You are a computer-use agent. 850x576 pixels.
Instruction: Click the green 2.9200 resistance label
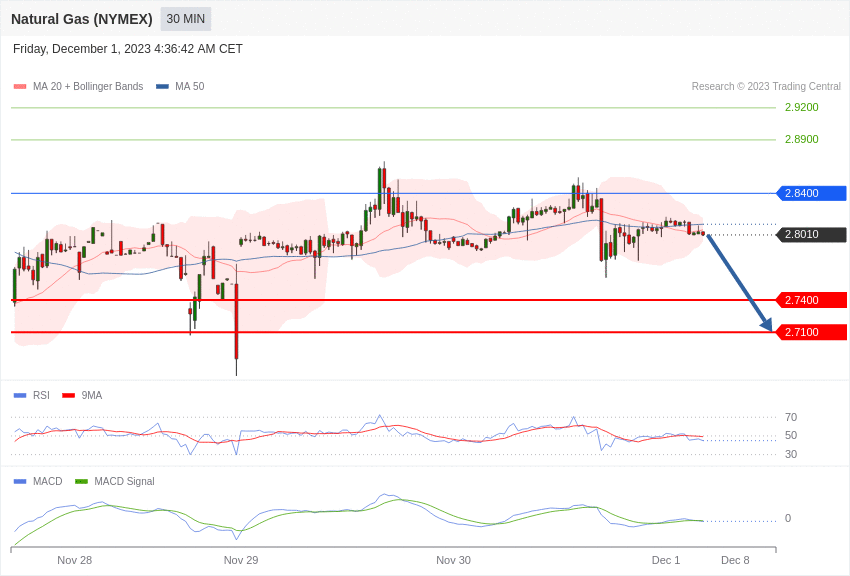pyautogui.click(x=801, y=107)
